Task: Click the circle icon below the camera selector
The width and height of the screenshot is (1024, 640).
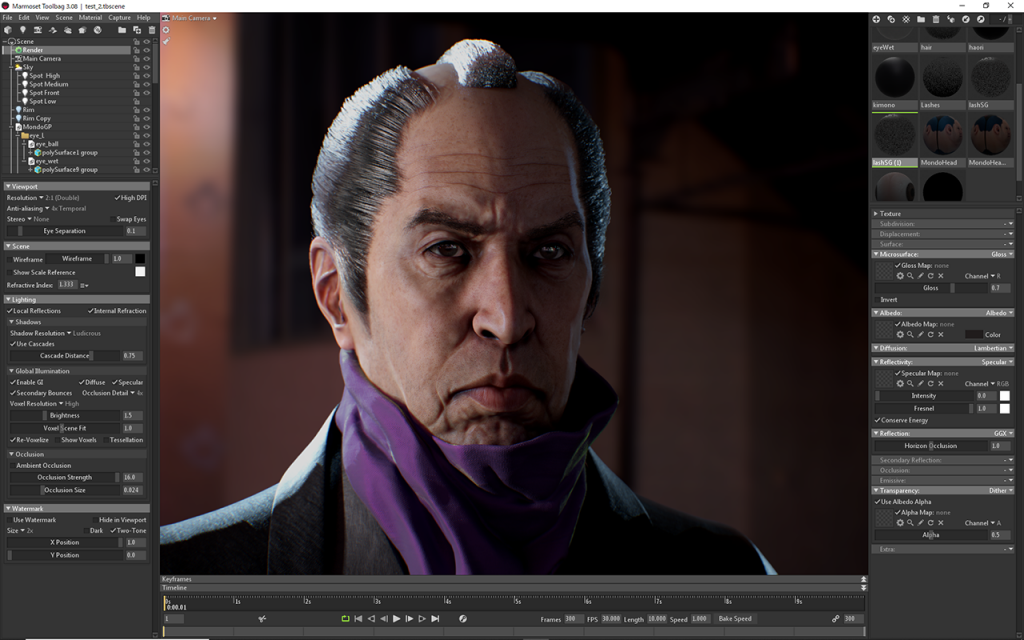Action: click(166, 30)
